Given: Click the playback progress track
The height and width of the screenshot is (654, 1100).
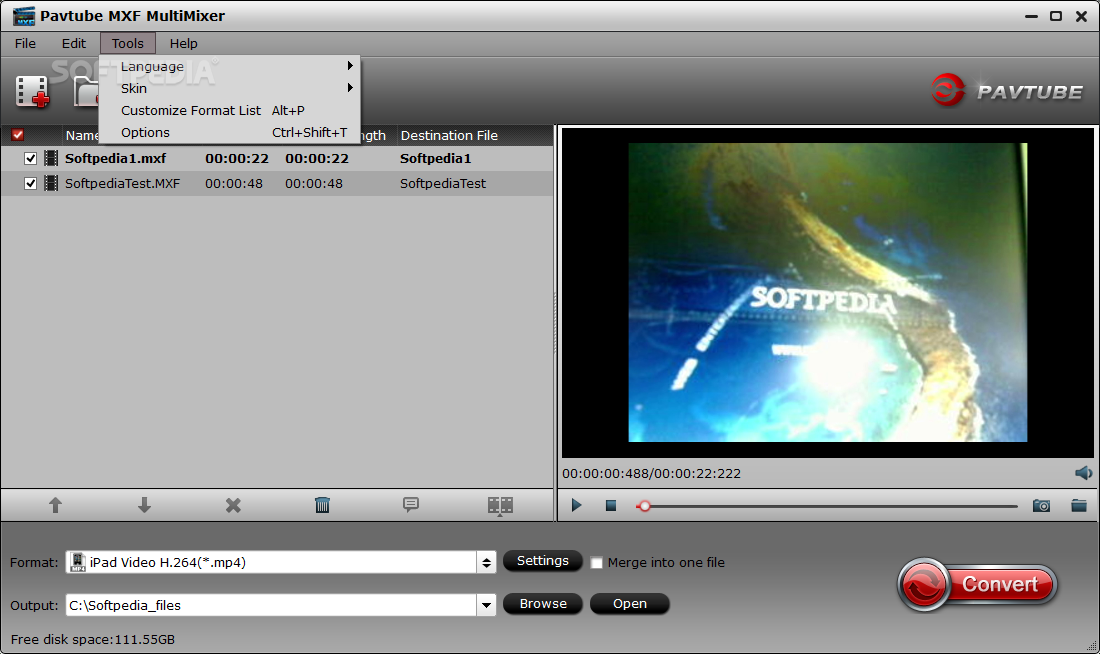Looking at the screenshot, I should point(826,506).
